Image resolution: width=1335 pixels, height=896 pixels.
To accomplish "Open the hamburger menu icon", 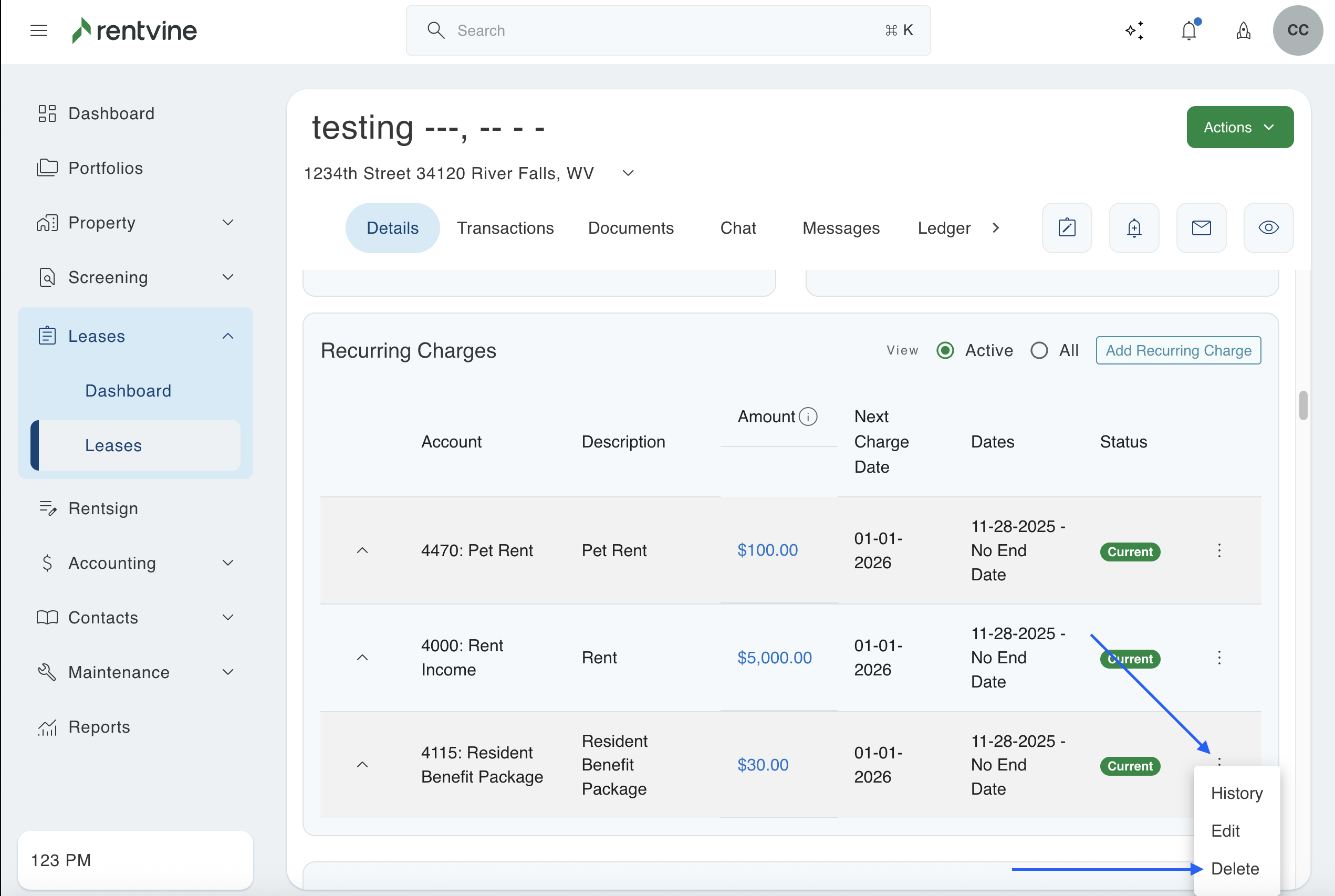I will point(39,30).
